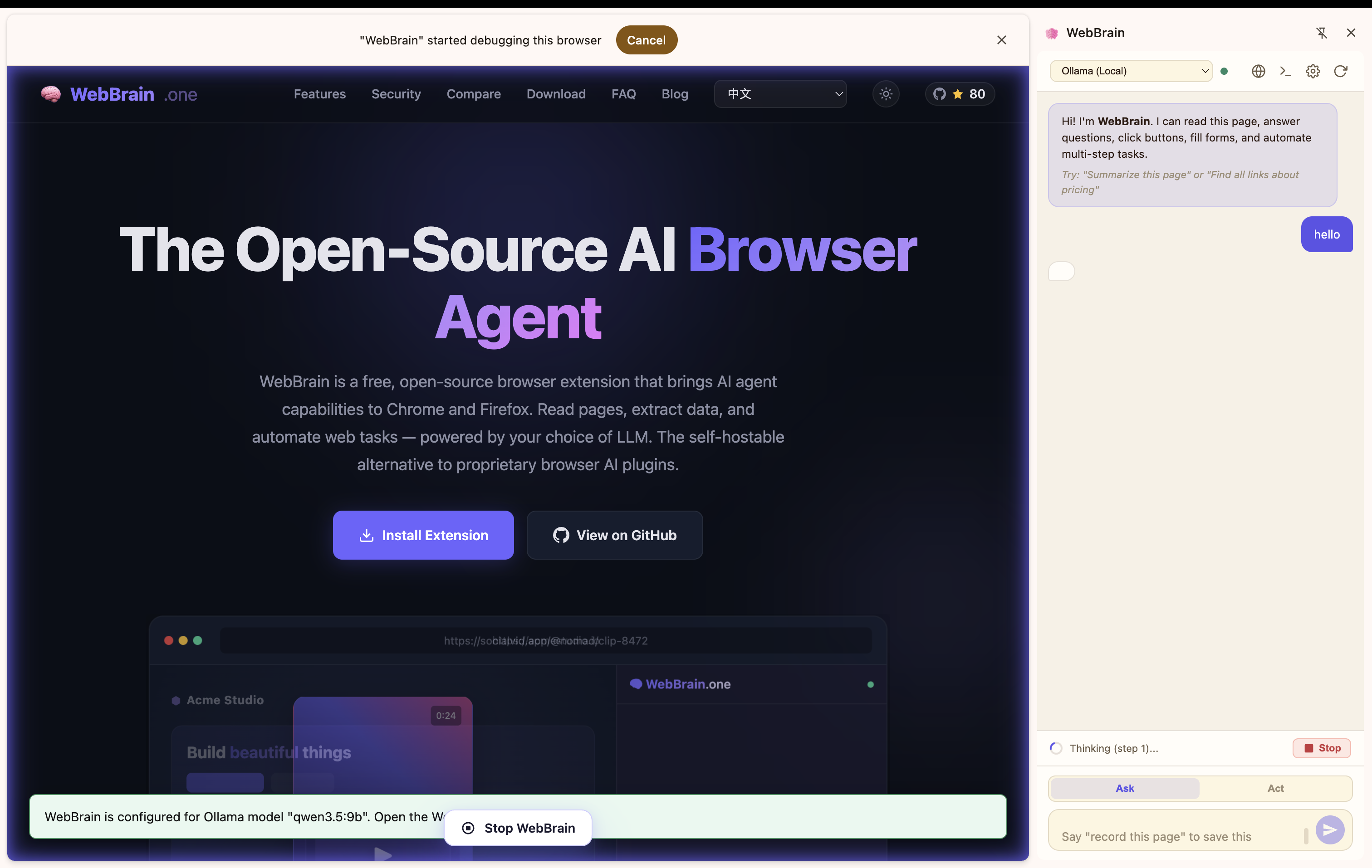Click the WebBrain panel header brain icon

click(x=1052, y=34)
